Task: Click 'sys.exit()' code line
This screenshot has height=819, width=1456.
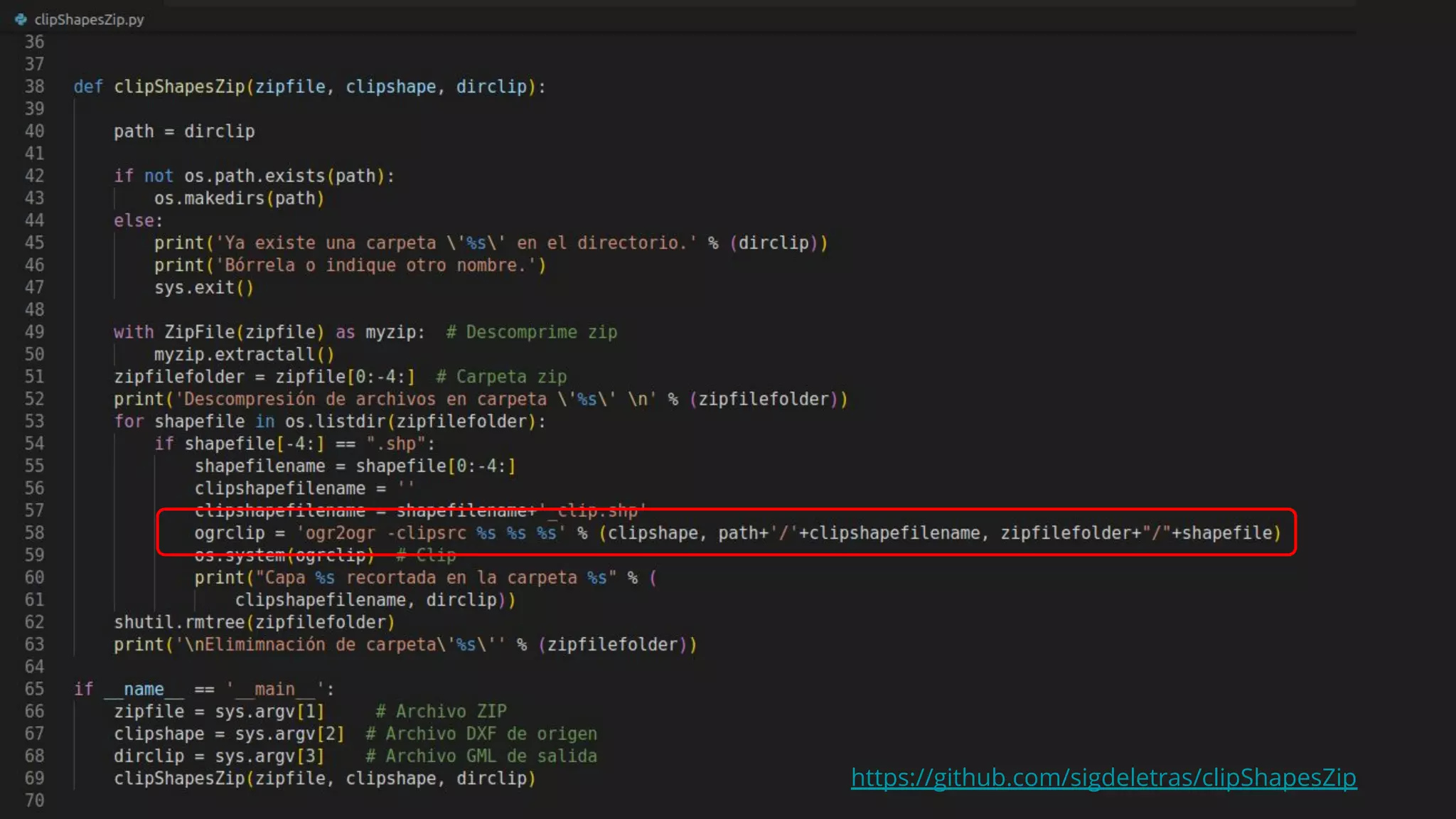Action: point(203,288)
